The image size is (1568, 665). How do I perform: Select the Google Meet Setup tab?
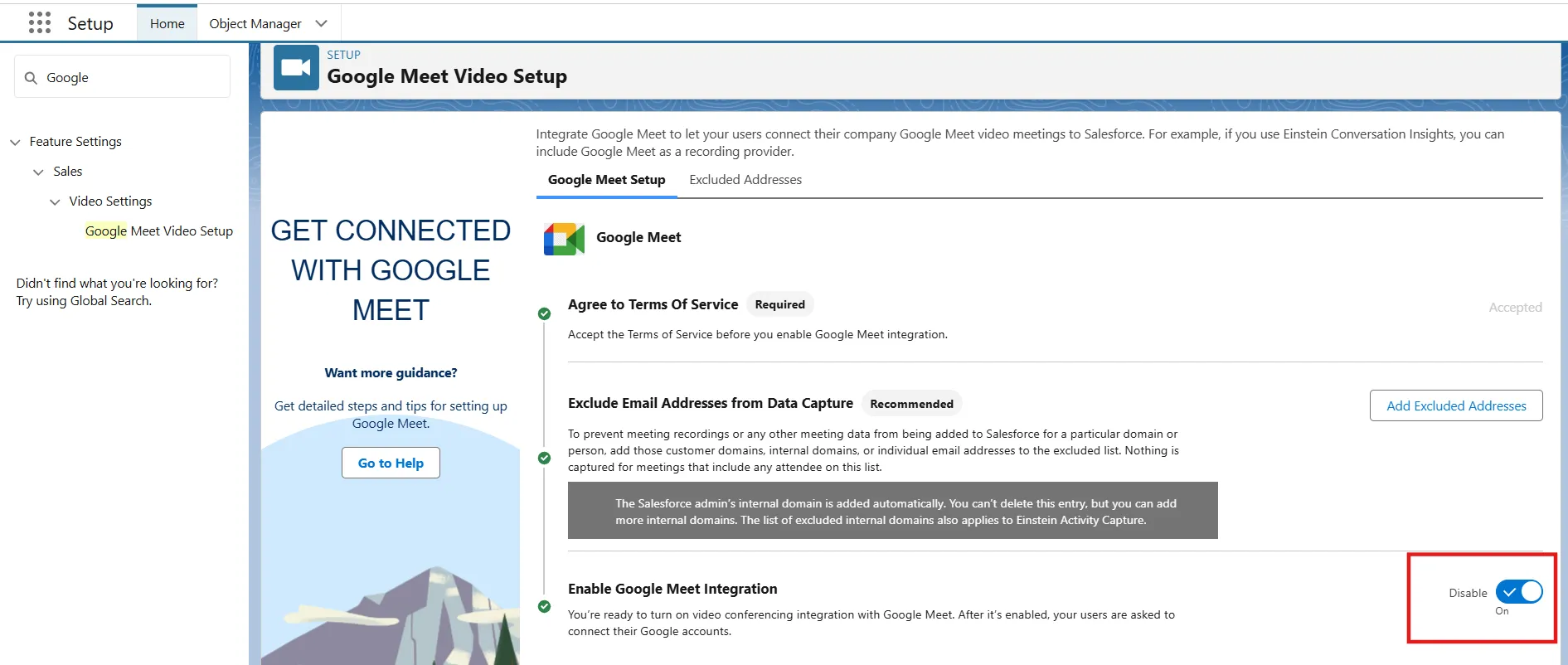[x=606, y=180]
